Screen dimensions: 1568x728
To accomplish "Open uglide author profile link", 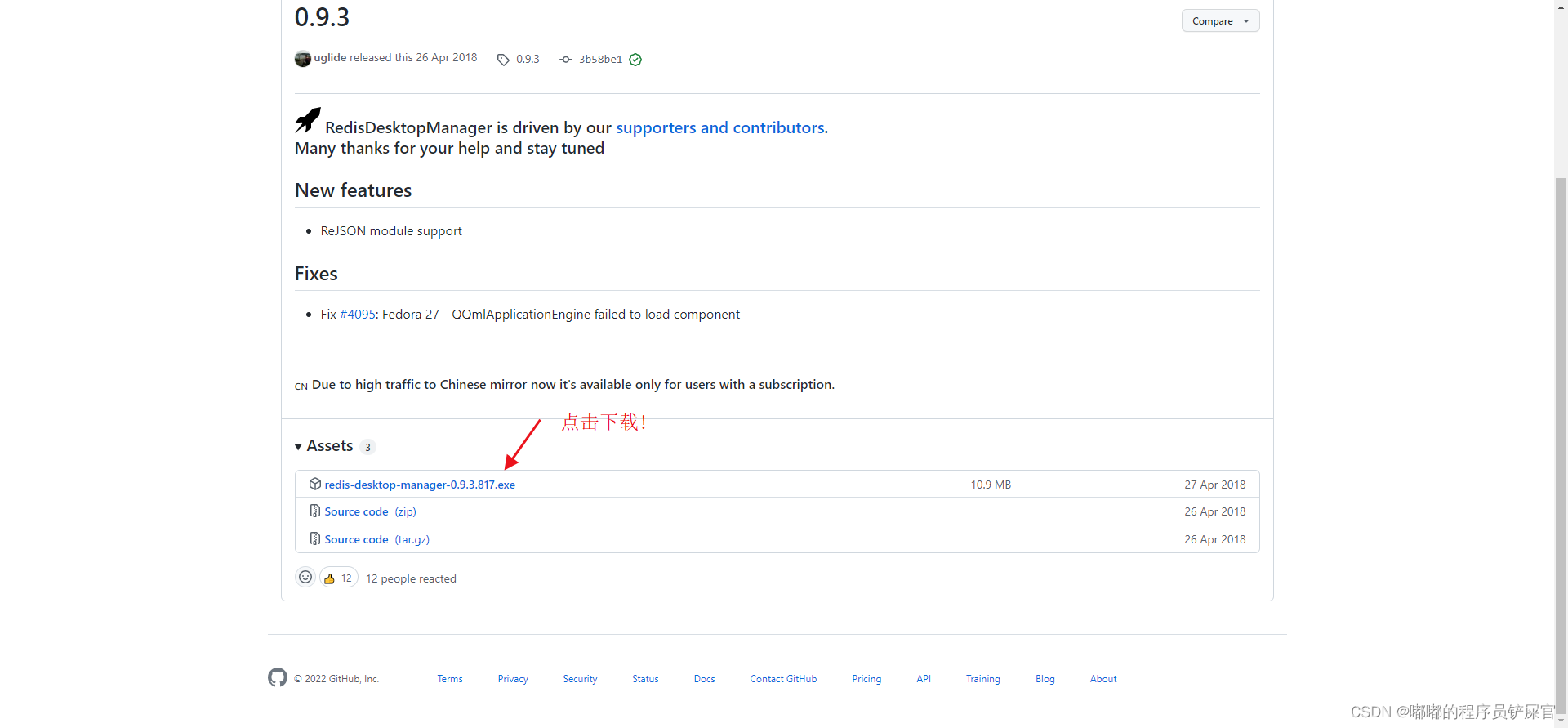I will [330, 58].
